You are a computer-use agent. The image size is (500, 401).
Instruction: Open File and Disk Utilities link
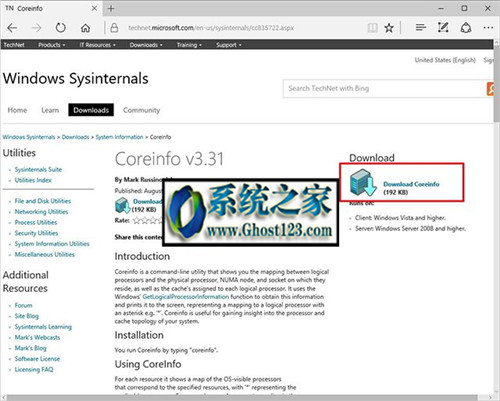[x=43, y=201]
